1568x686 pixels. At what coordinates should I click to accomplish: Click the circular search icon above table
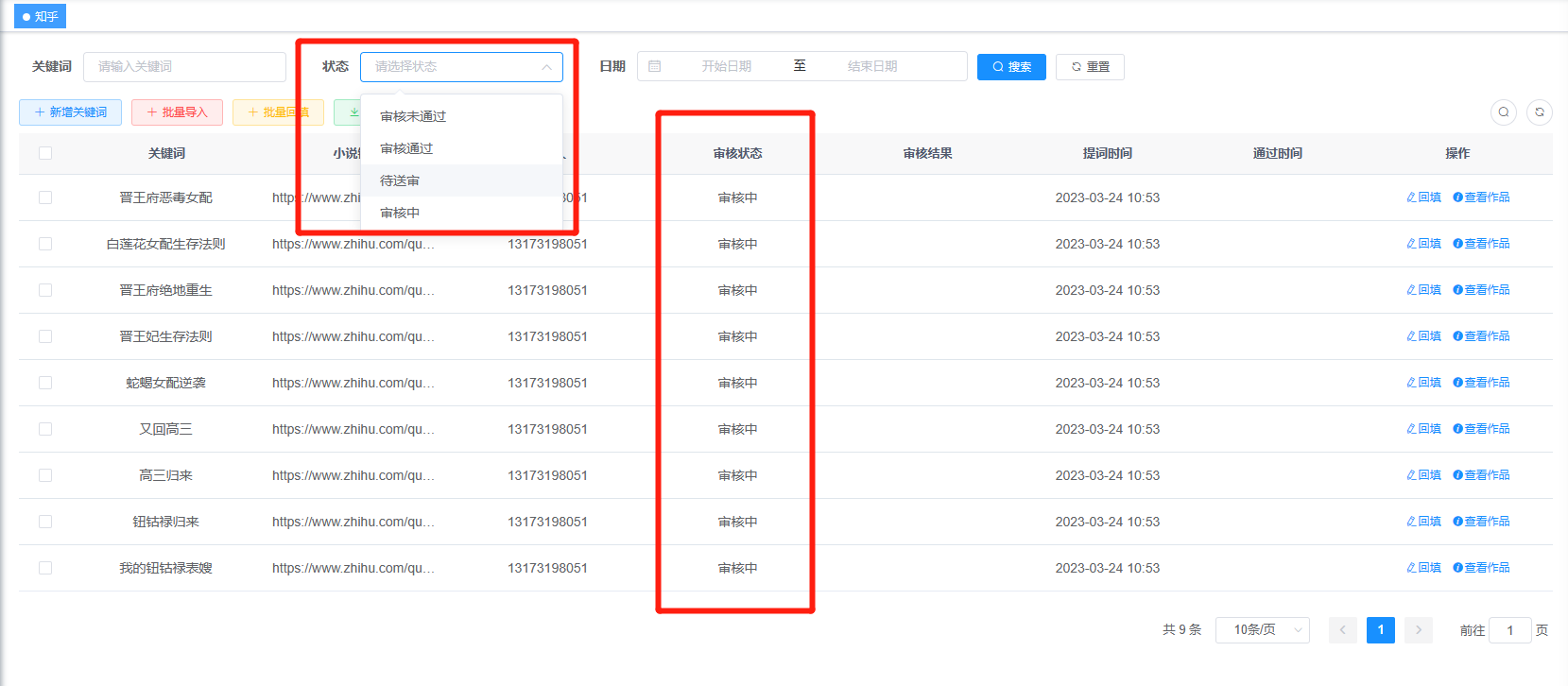[1504, 112]
